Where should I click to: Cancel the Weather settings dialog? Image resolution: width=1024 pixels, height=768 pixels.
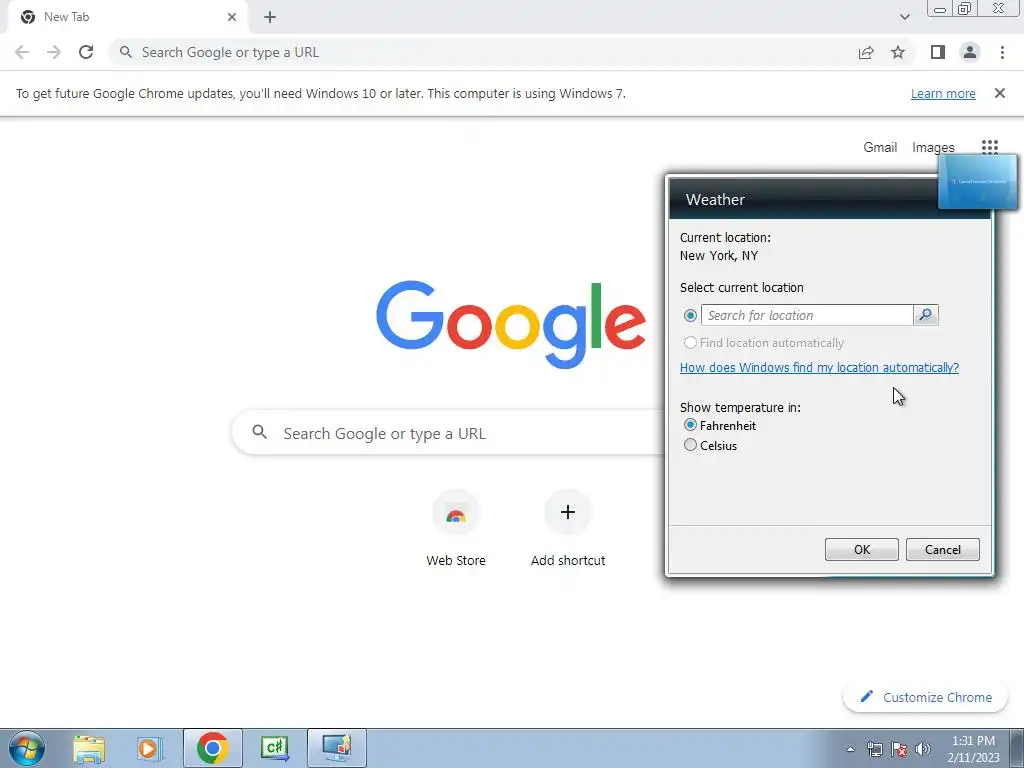coord(943,550)
